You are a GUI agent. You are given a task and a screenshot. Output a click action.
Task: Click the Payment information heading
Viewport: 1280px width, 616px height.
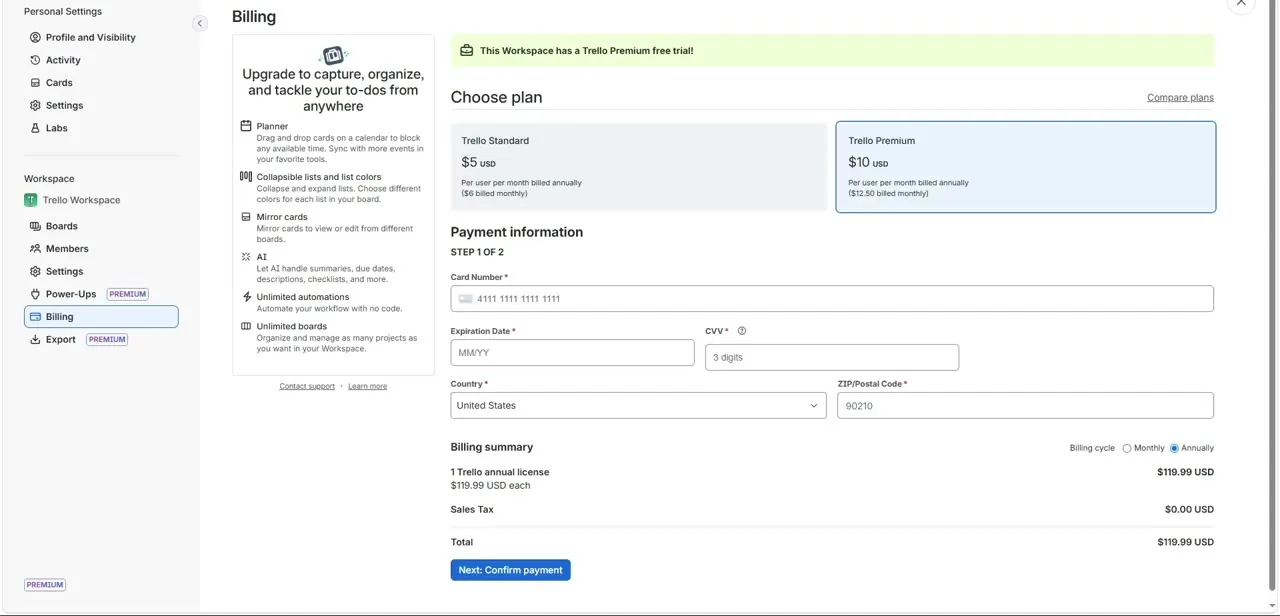tap(517, 232)
